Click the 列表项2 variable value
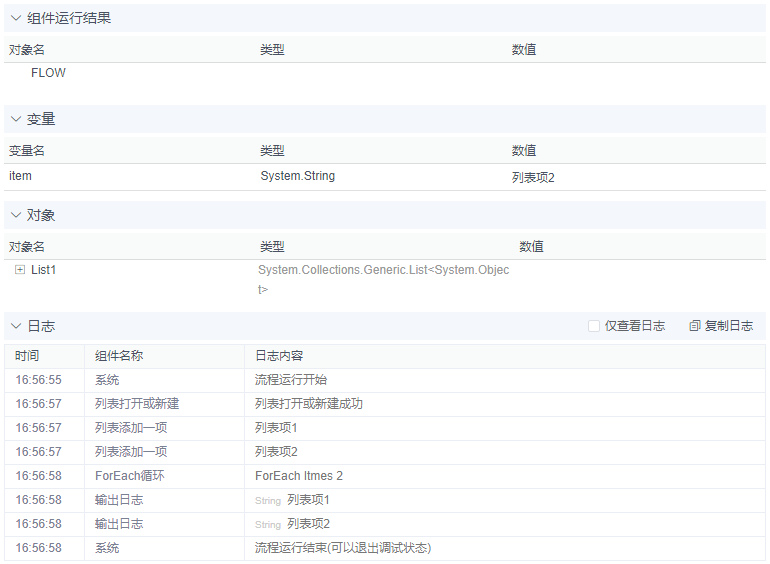The width and height of the screenshot is (770, 564). [x=533, y=177]
